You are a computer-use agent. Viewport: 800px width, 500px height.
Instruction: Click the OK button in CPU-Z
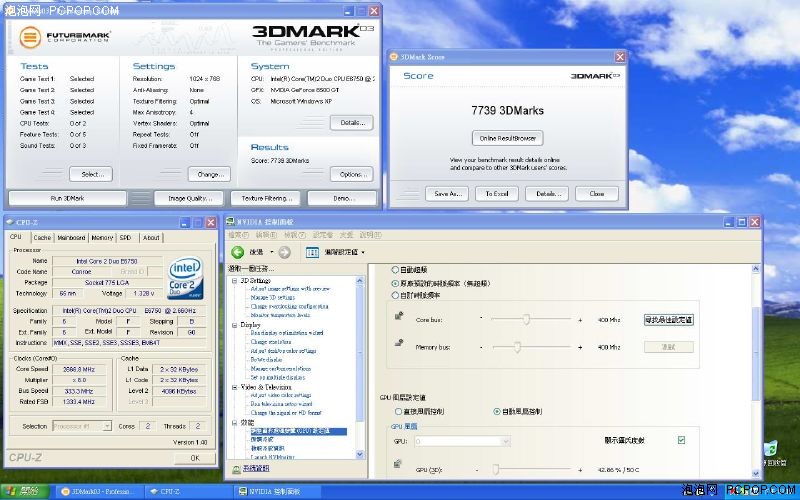(x=194, y=458)
